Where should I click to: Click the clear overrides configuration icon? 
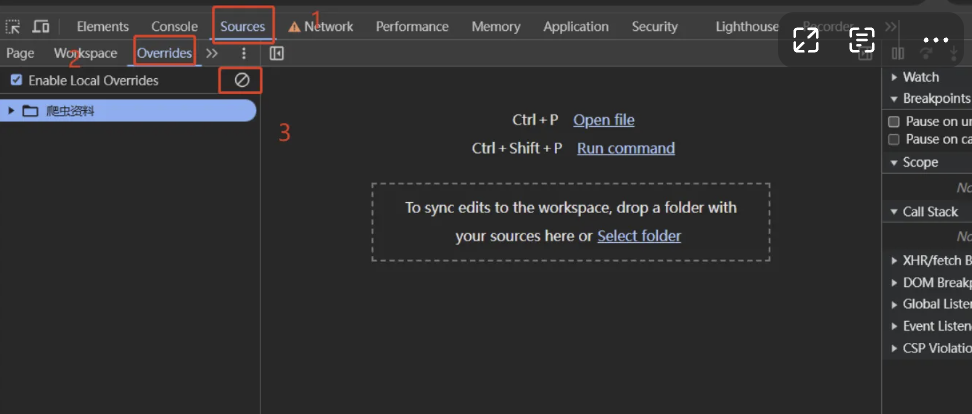click(x=242, y=80)
